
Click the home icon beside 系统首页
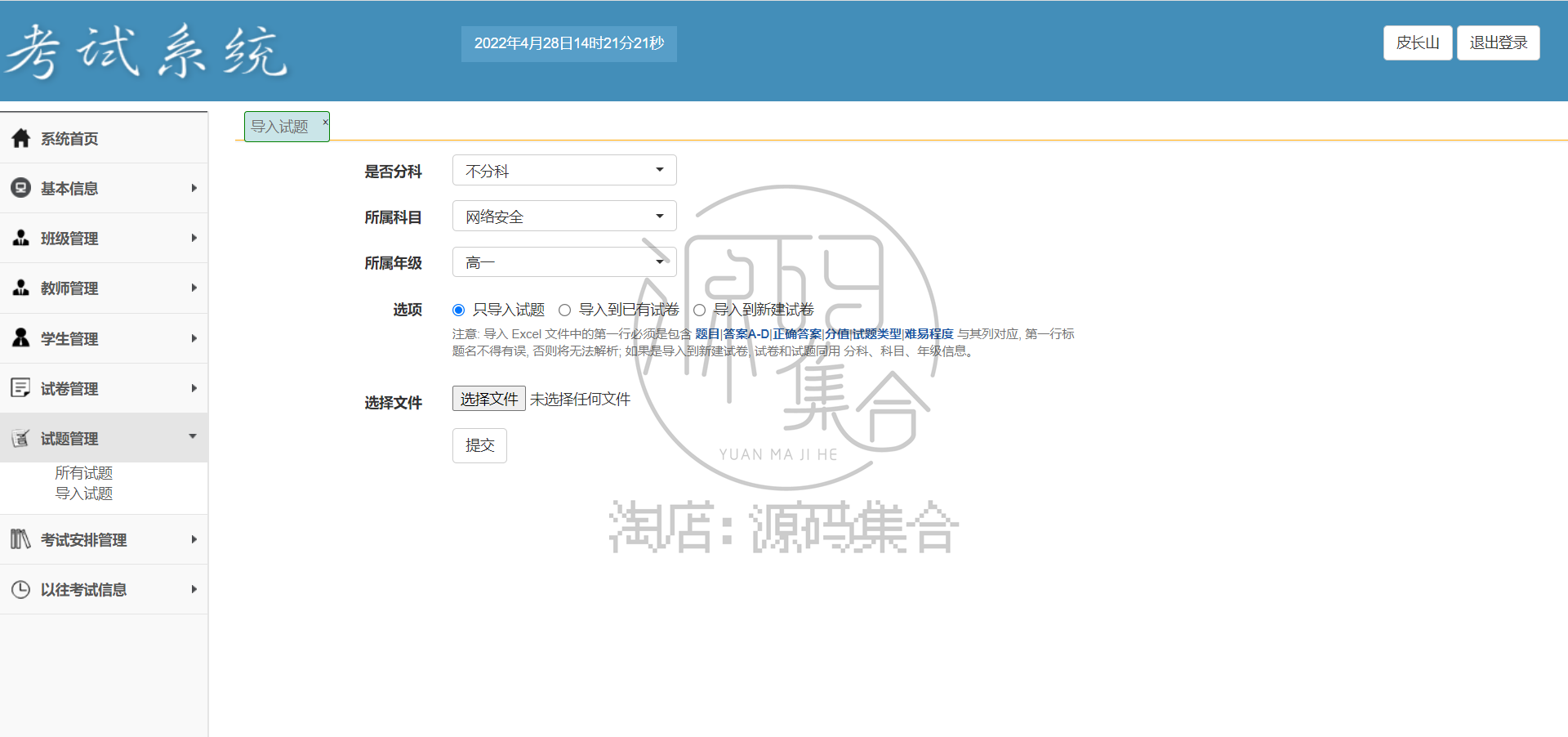coord(21,138)
